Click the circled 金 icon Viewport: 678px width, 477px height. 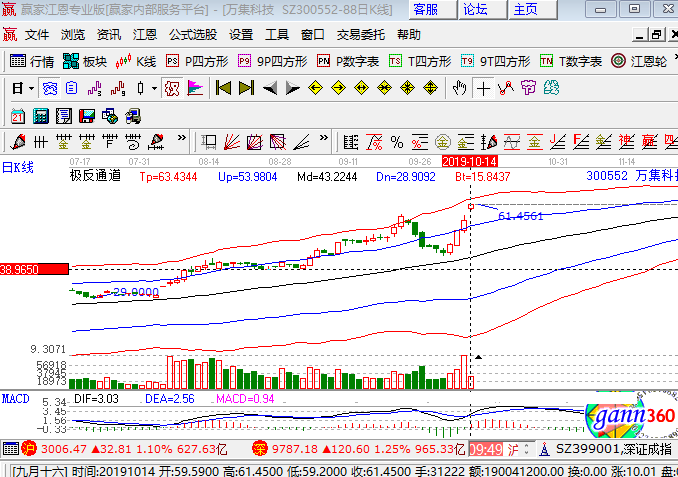click(x=442, y=142)
